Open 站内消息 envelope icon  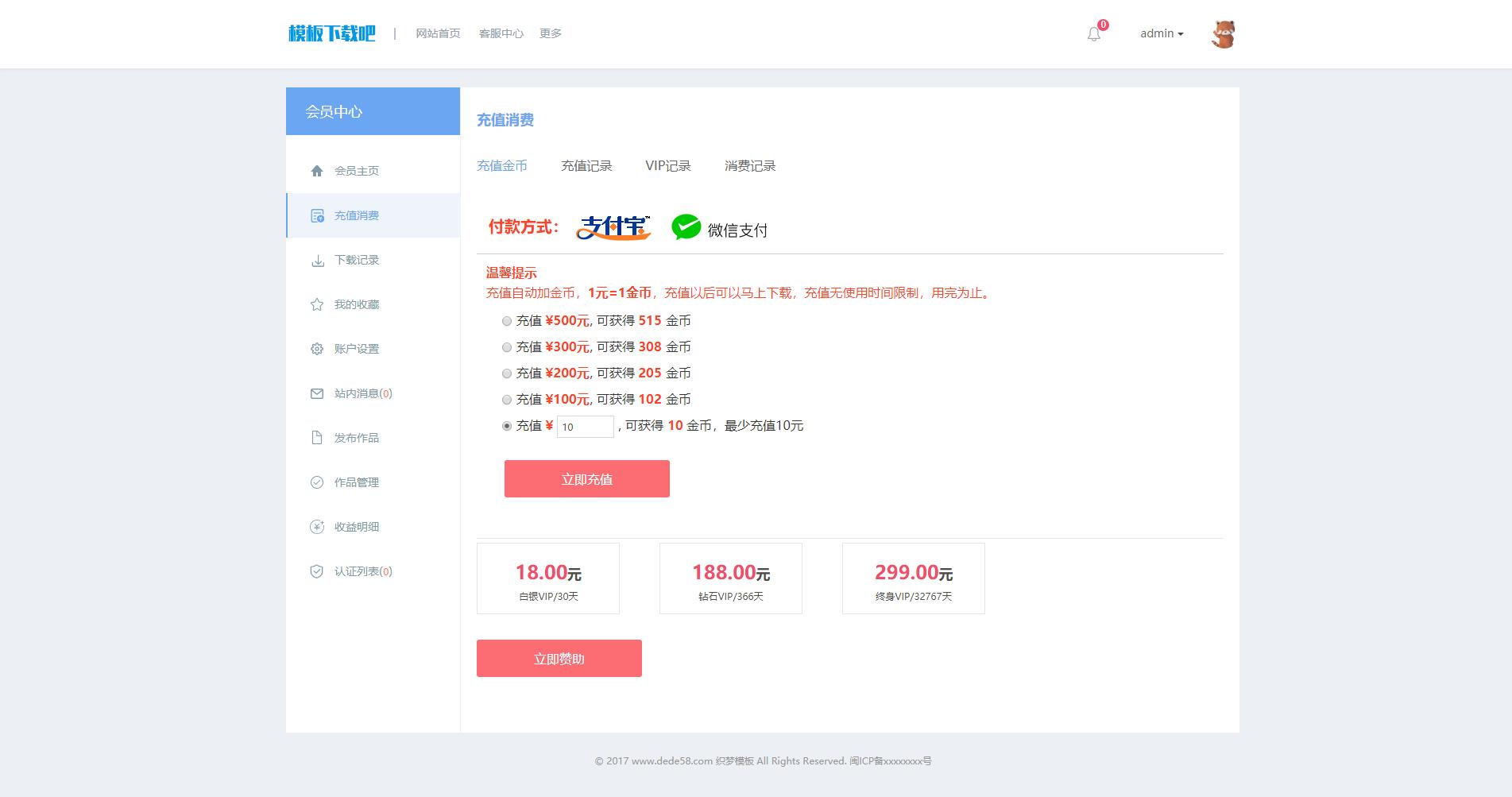[317, 393]
